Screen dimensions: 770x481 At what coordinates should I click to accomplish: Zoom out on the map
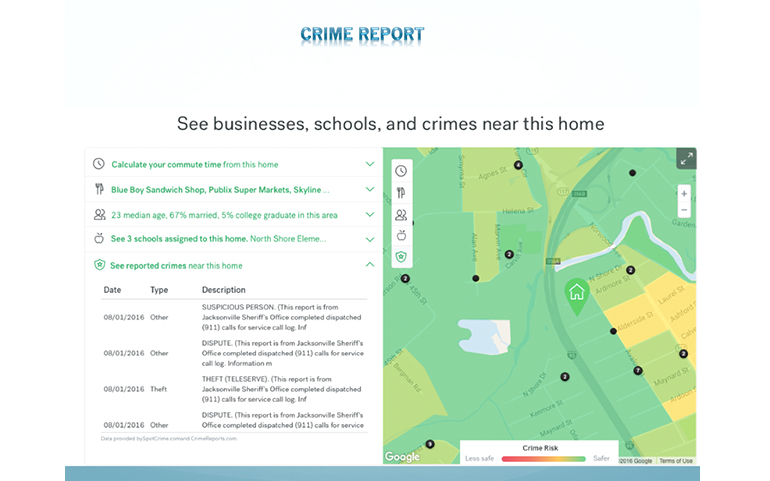click(684, 210)
